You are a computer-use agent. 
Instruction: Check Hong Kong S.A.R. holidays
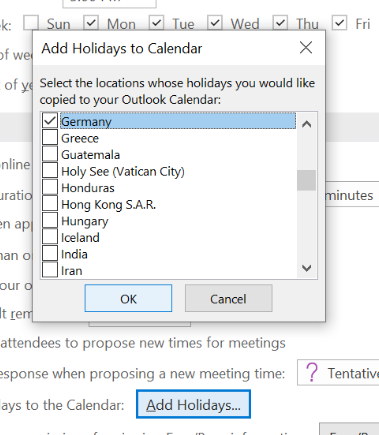[x=50, y=204]
